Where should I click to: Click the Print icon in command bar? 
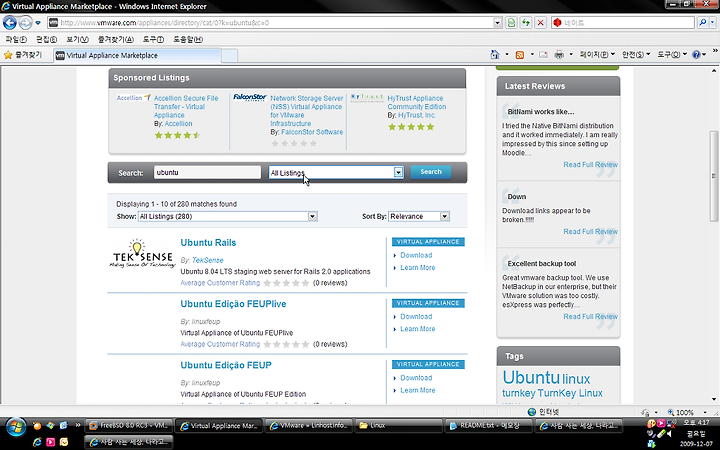[x=559, y=55]
